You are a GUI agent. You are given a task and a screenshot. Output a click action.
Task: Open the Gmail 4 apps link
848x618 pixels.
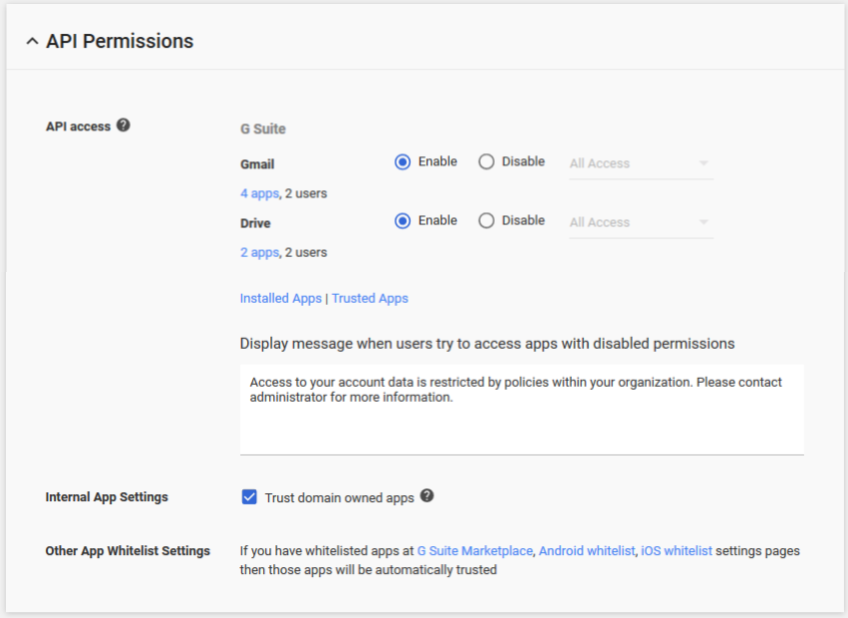pyautogui.click(x=260, y=194)
